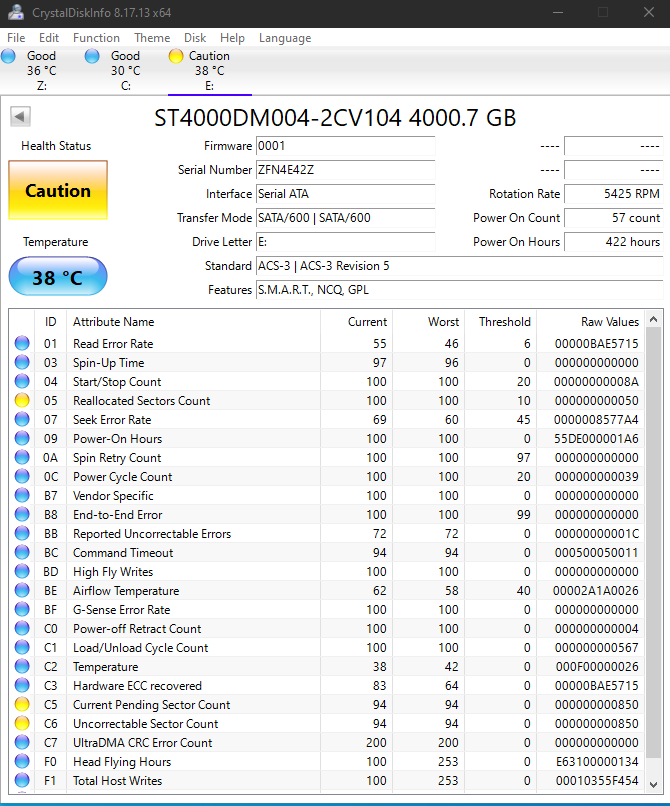Click the status orb for Total Host Writes

tap(22, 781)
